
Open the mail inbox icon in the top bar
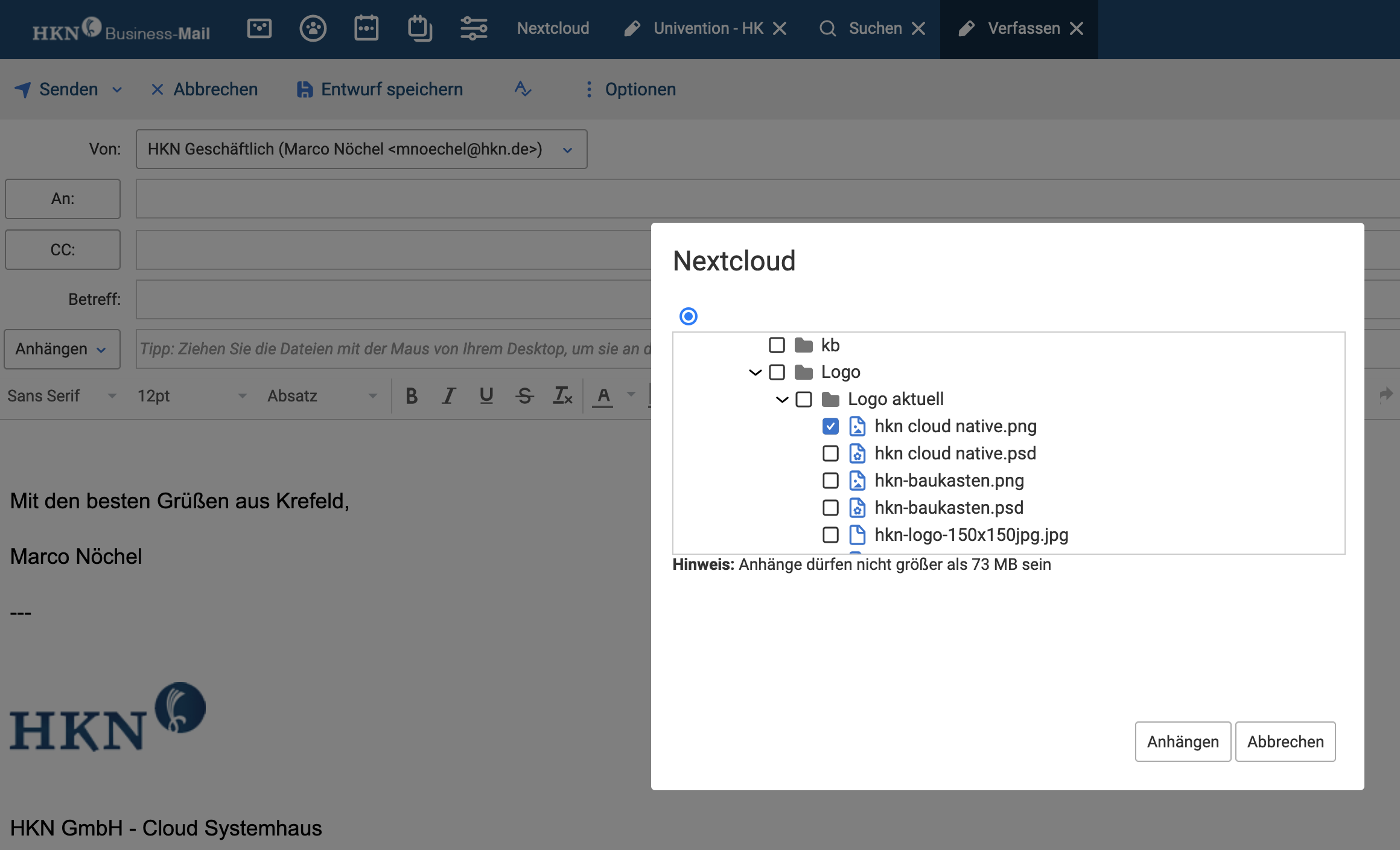point(259,28)
